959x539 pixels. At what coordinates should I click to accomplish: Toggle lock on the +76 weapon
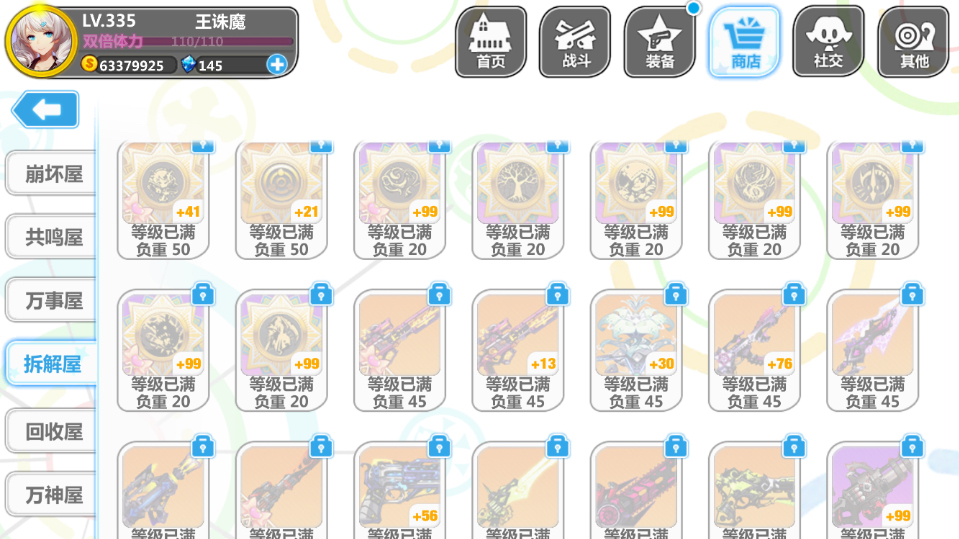tap(794, 295)
